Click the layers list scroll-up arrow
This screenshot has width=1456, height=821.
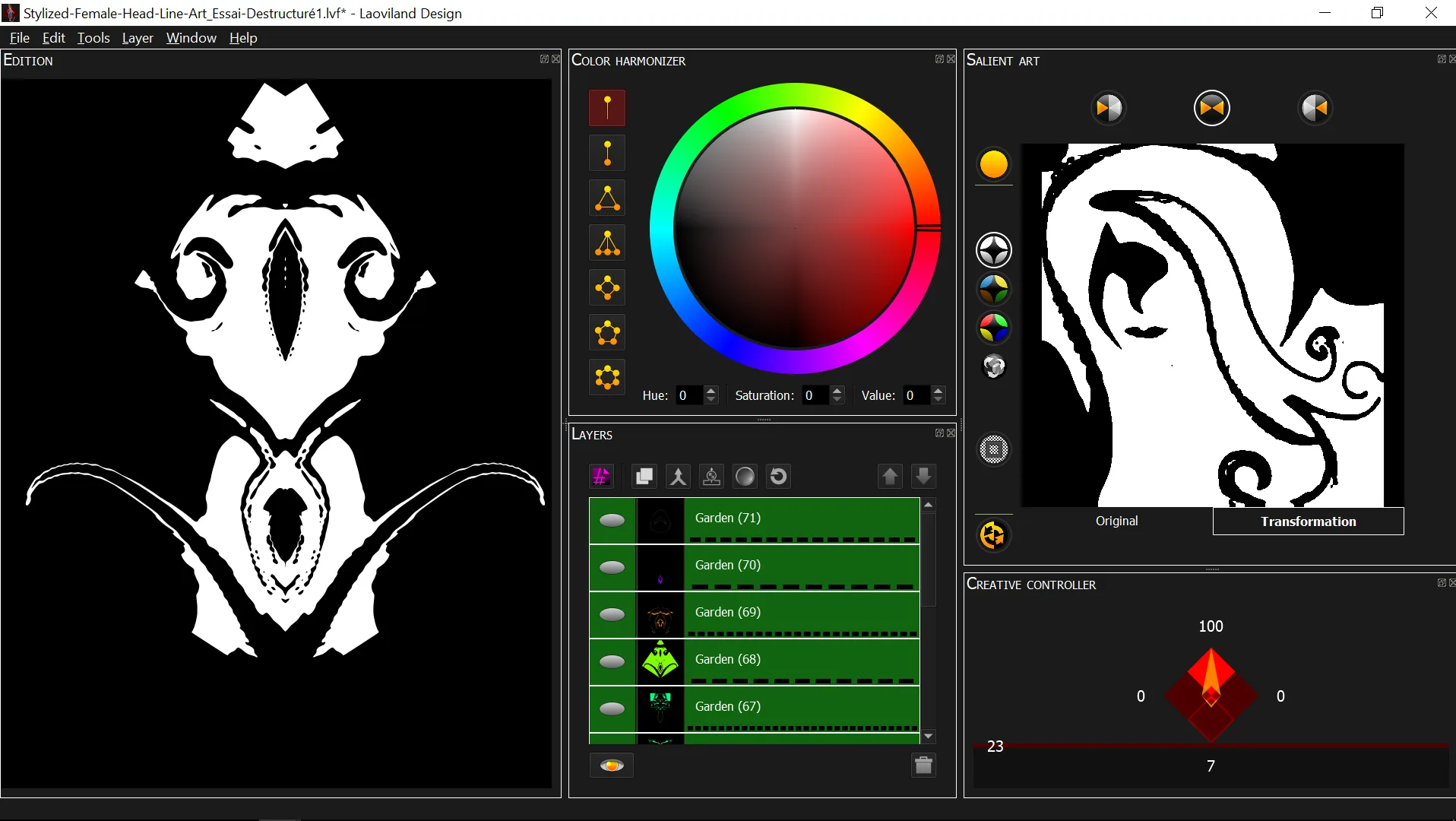pos(929,505)
